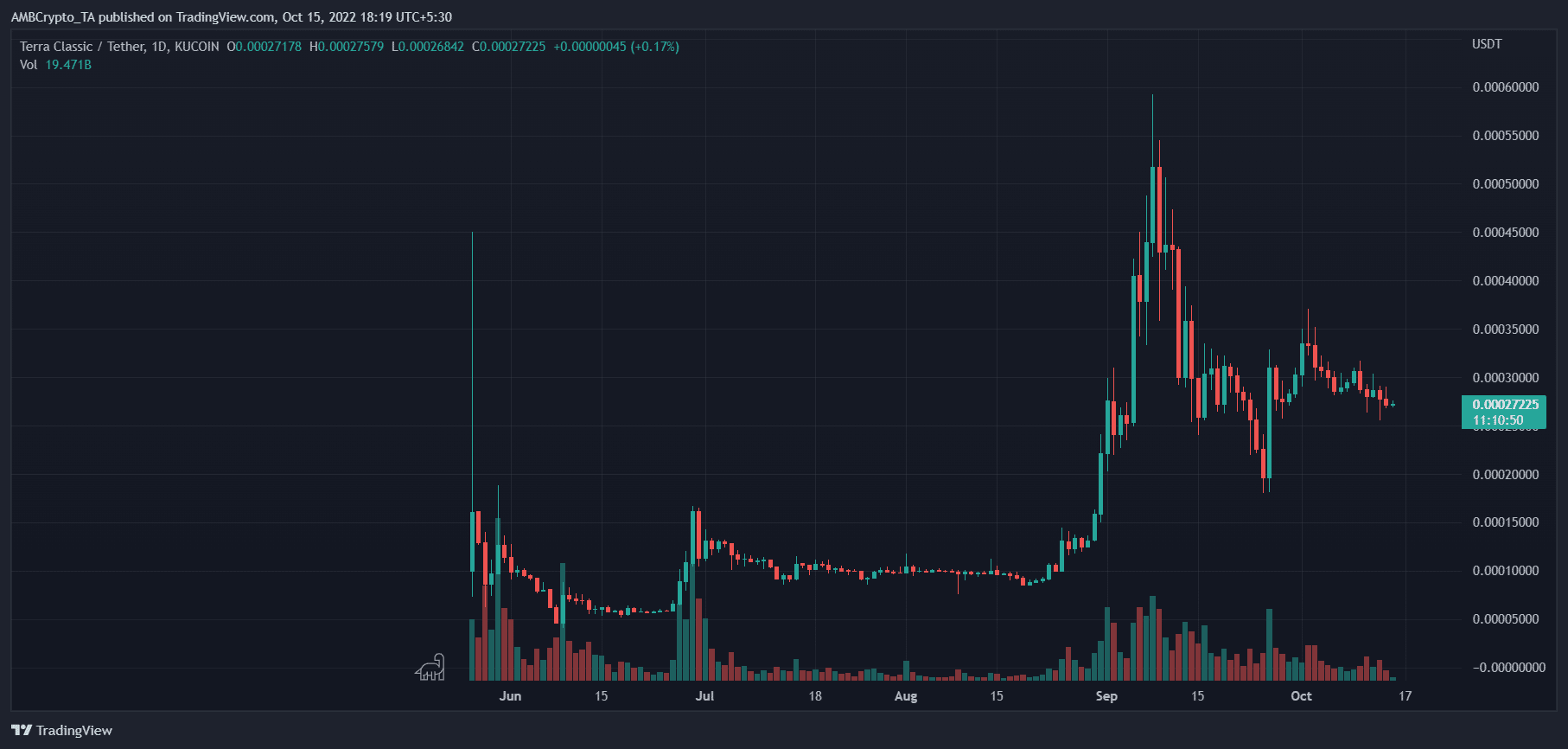Click the current price label 0.00027225
The height and width of the screenshot is (749, 1568).
pos(1506,404)
